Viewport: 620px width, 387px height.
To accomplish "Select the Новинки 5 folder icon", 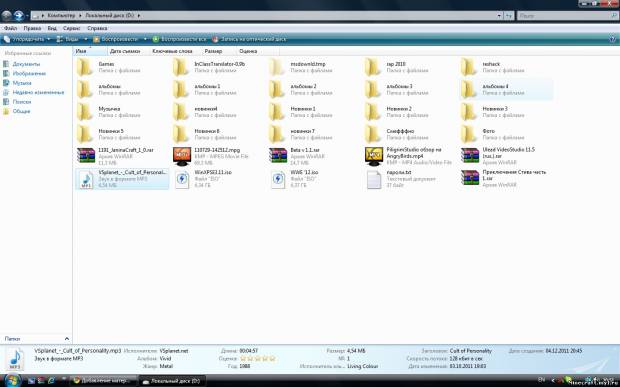I will [x=85, y=134].
